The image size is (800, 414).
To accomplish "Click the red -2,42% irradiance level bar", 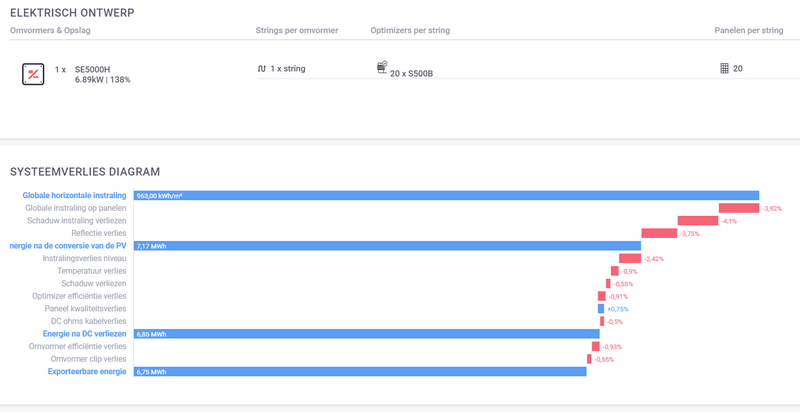I will pyautogui.click(x=629, y=258).
